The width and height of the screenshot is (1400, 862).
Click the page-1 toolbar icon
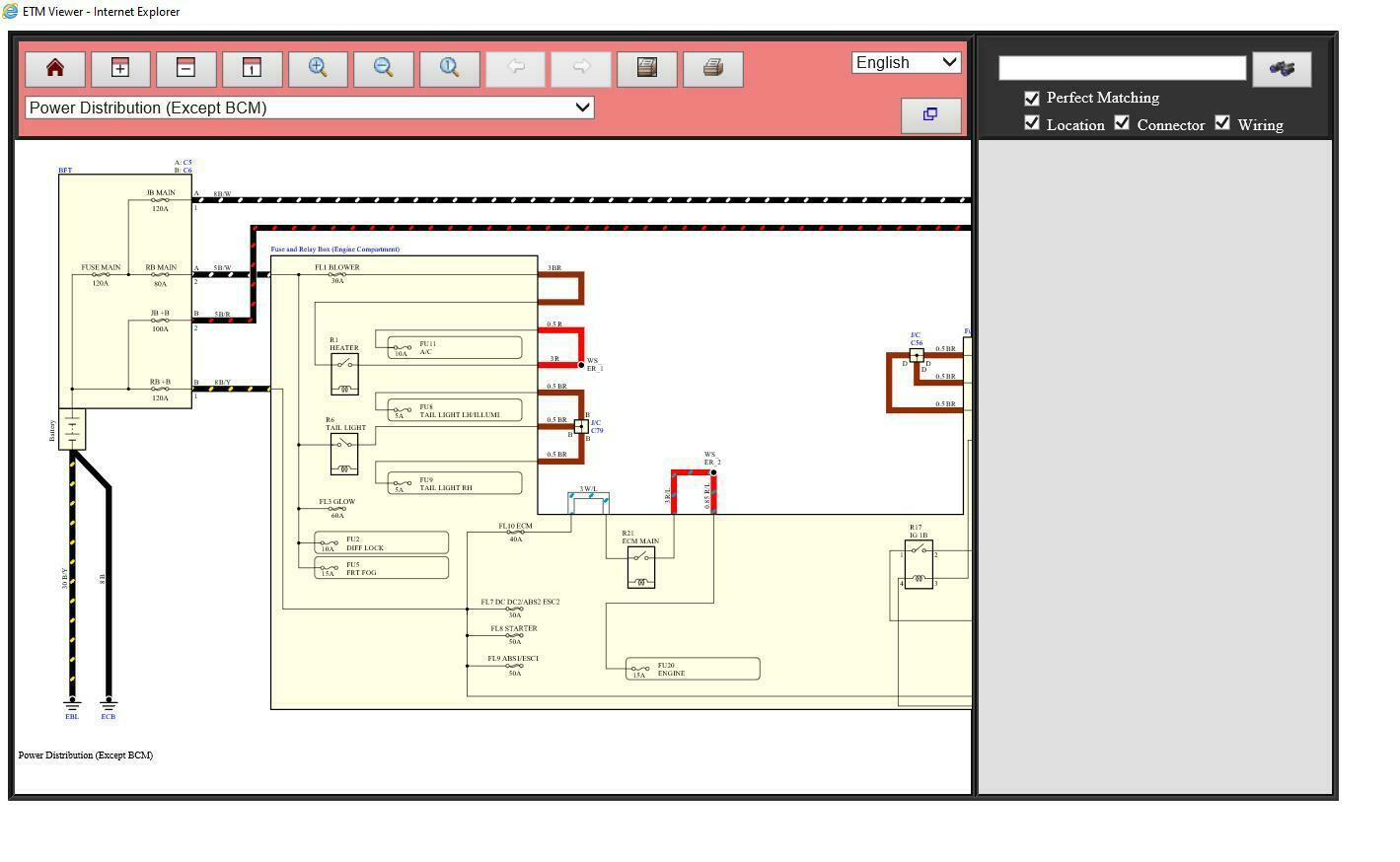(x=252, y=68)
